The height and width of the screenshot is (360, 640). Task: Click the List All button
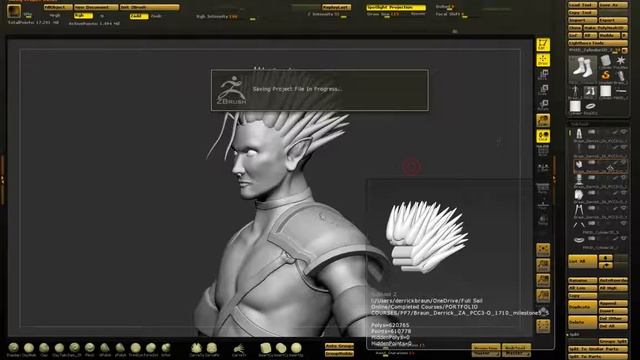(x=582, y=261)
